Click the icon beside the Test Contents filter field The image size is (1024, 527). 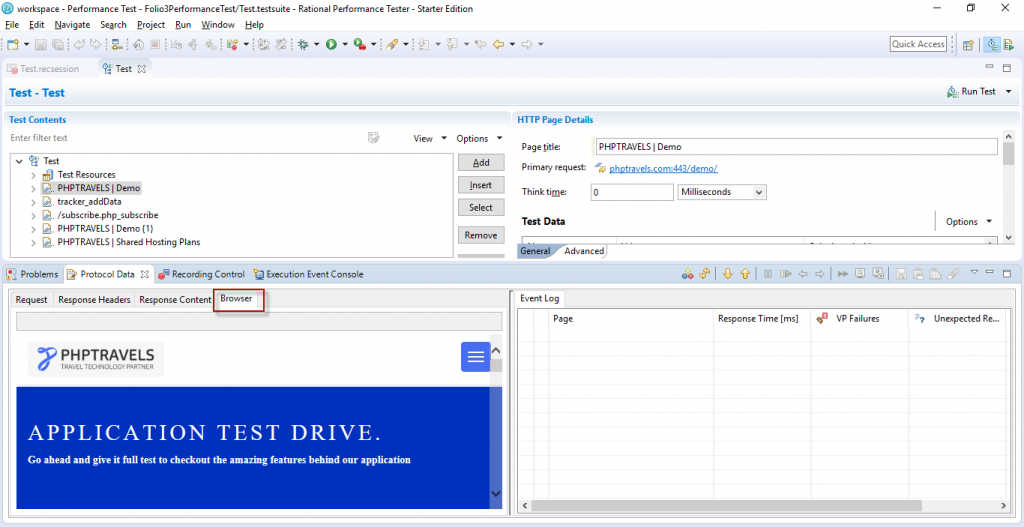(x=374, y=138)
